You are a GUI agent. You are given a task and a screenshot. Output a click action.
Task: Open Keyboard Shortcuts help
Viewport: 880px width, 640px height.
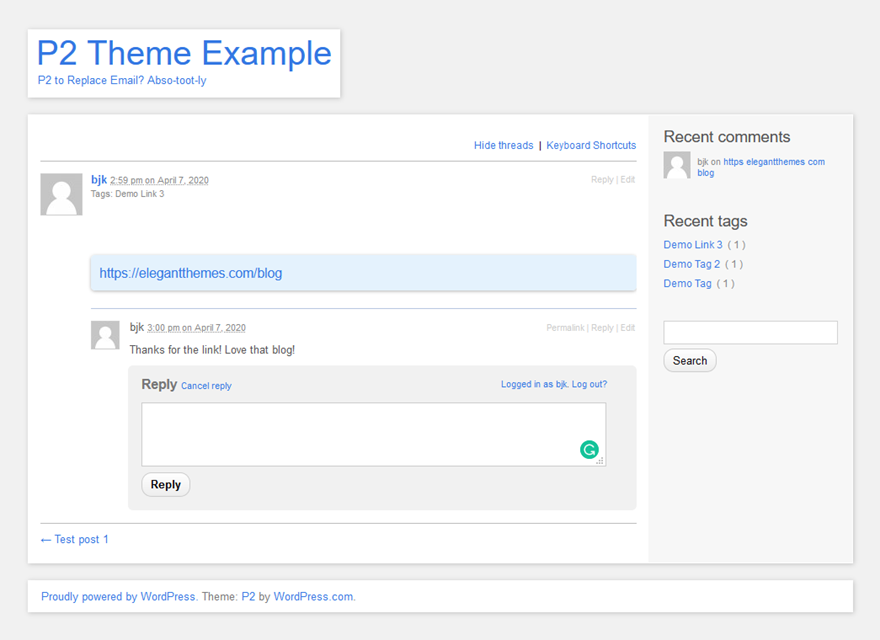tap(591, 146)
